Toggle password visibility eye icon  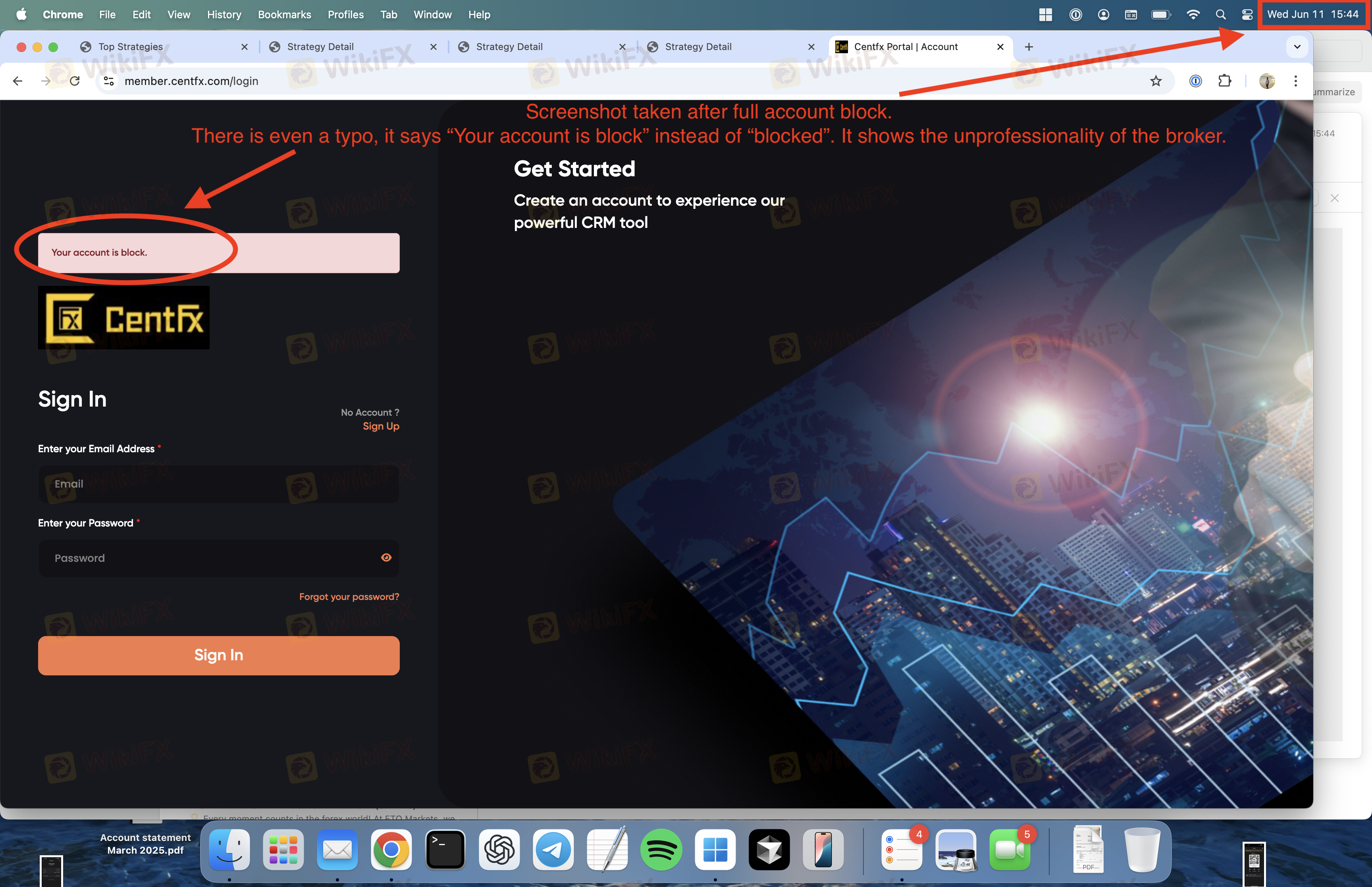(x=386, y=557)
